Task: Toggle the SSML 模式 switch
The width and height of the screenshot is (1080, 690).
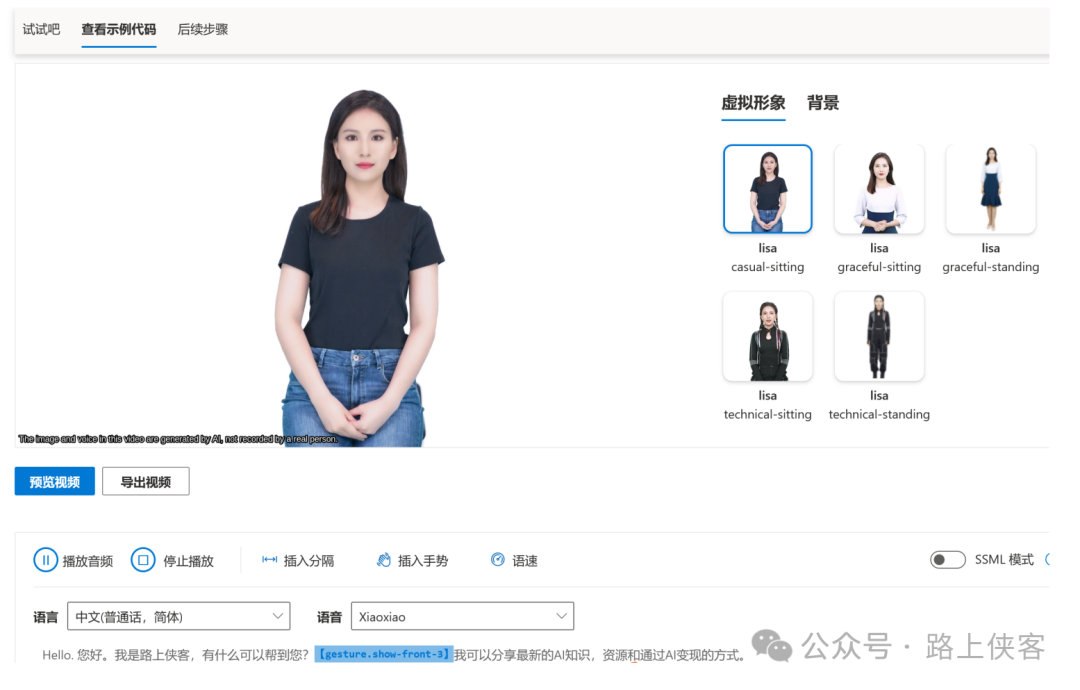Action: 948,560
